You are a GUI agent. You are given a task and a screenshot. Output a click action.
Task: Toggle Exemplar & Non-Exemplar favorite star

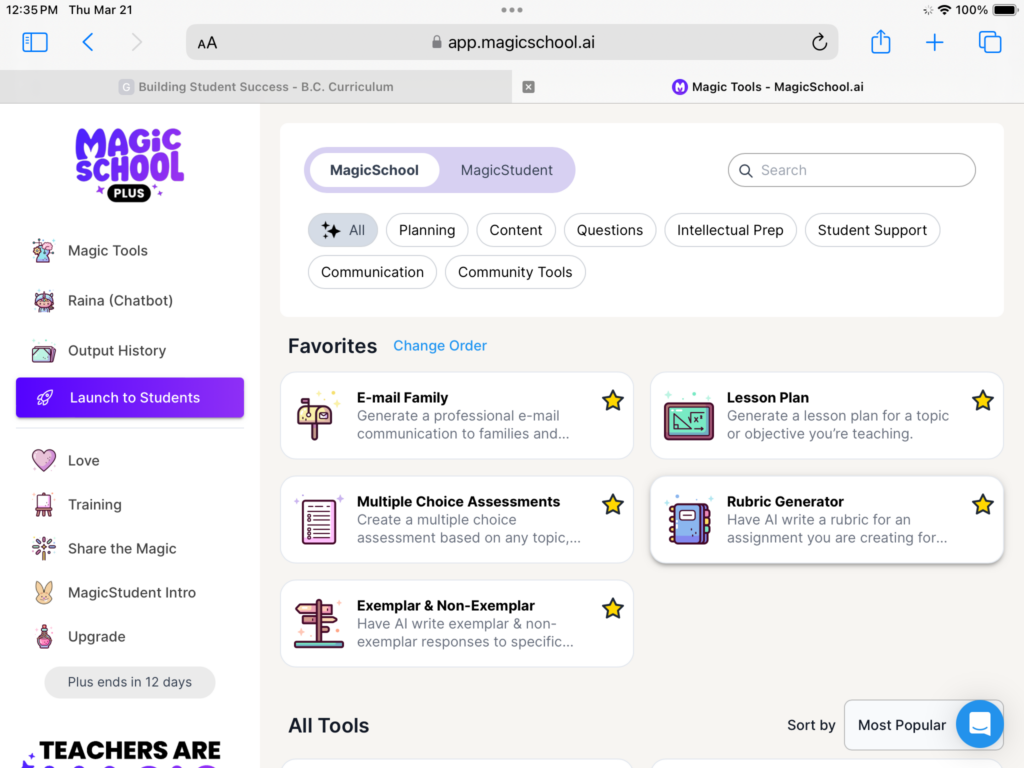pos(613,608)
